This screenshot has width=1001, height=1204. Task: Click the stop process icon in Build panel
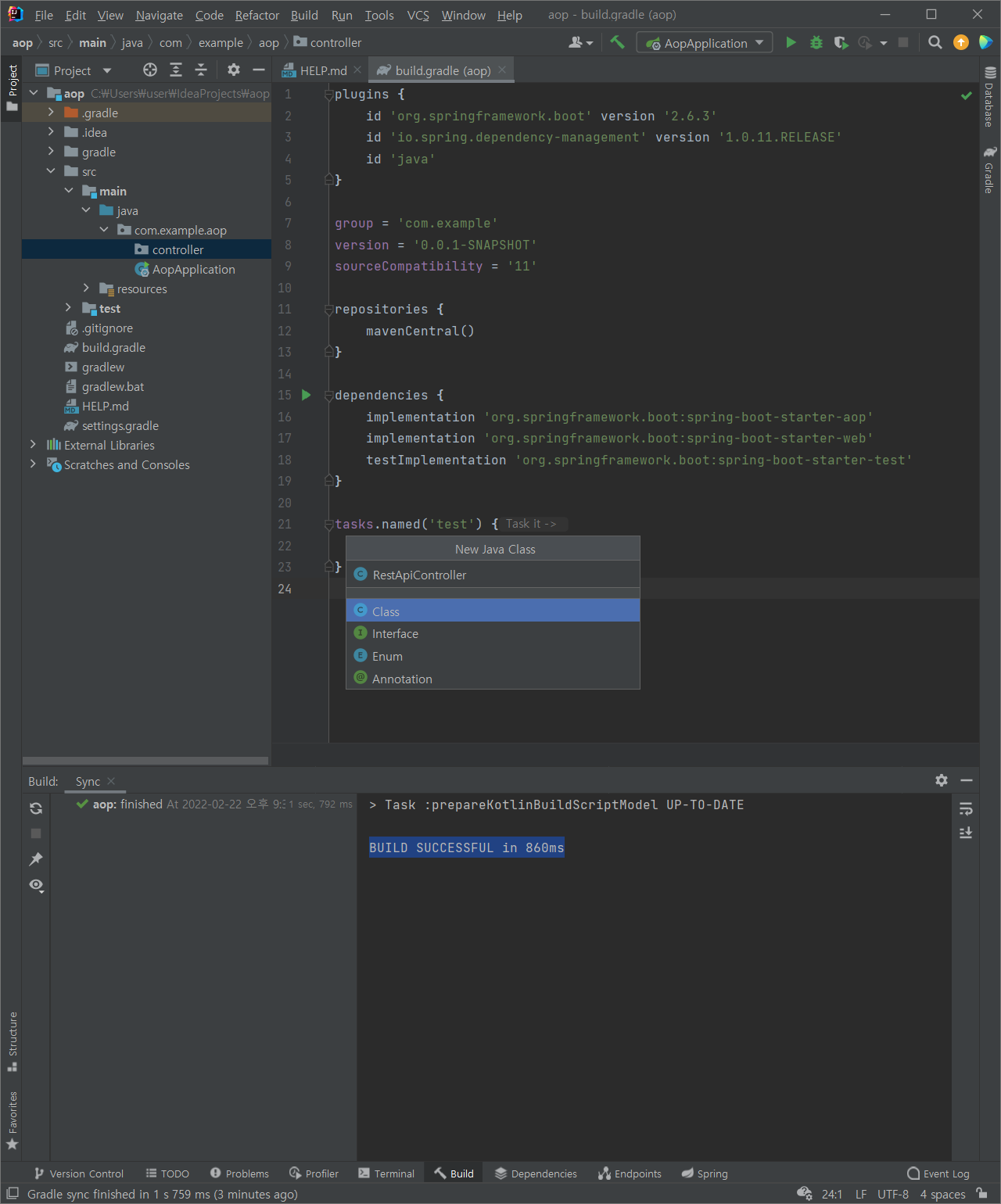[36, 833]
